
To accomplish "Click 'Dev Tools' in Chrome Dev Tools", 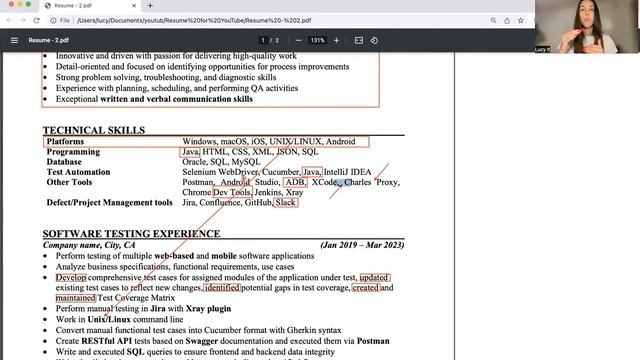I will pos(232,192).
